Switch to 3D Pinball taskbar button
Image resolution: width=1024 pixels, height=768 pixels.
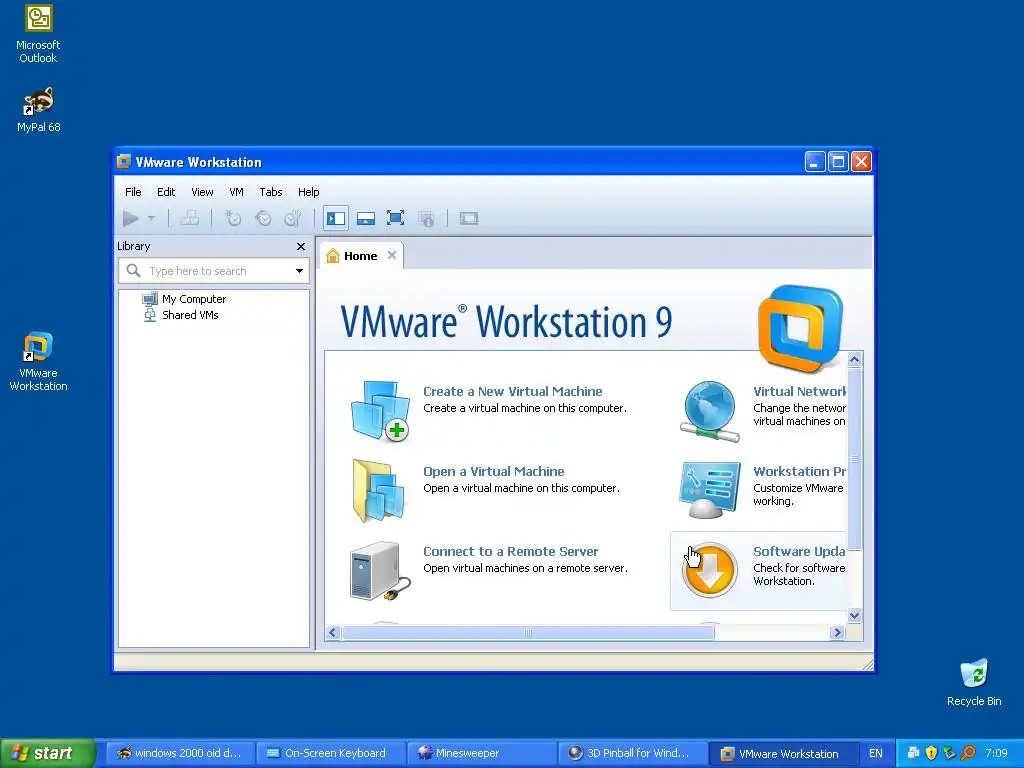click(632, 753)
